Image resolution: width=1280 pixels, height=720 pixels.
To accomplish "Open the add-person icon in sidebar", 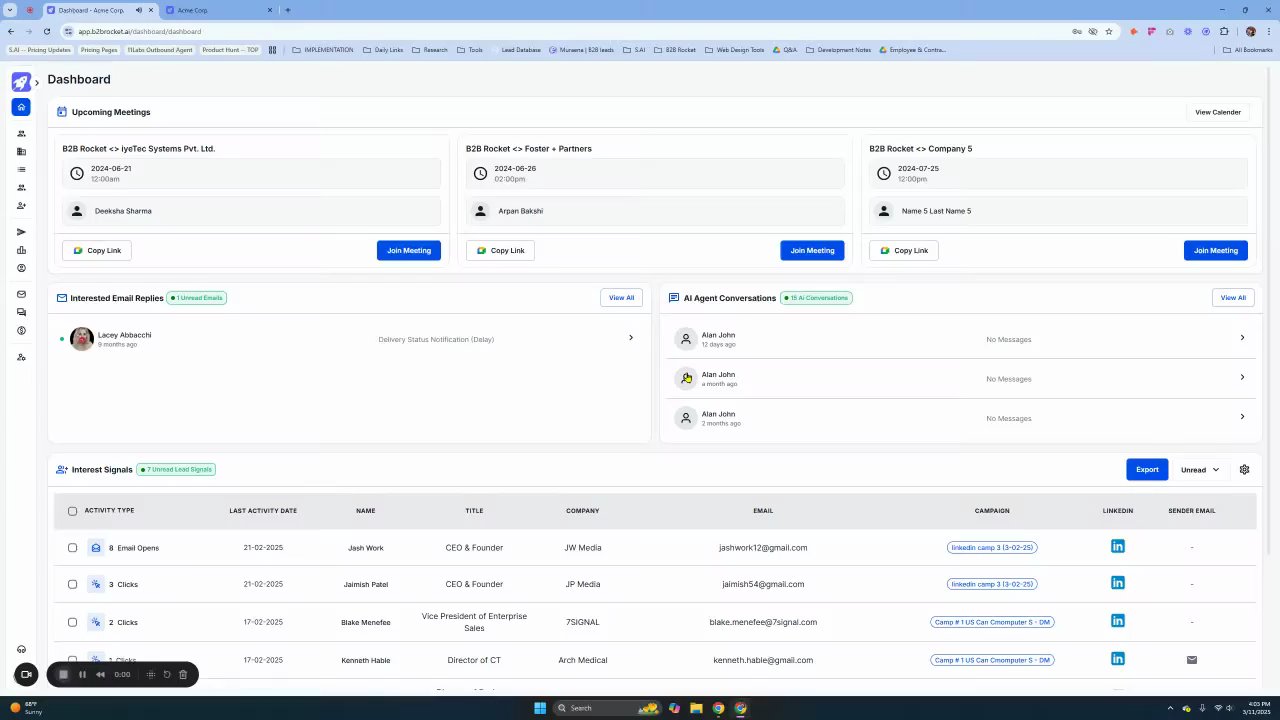I will 21,206.
